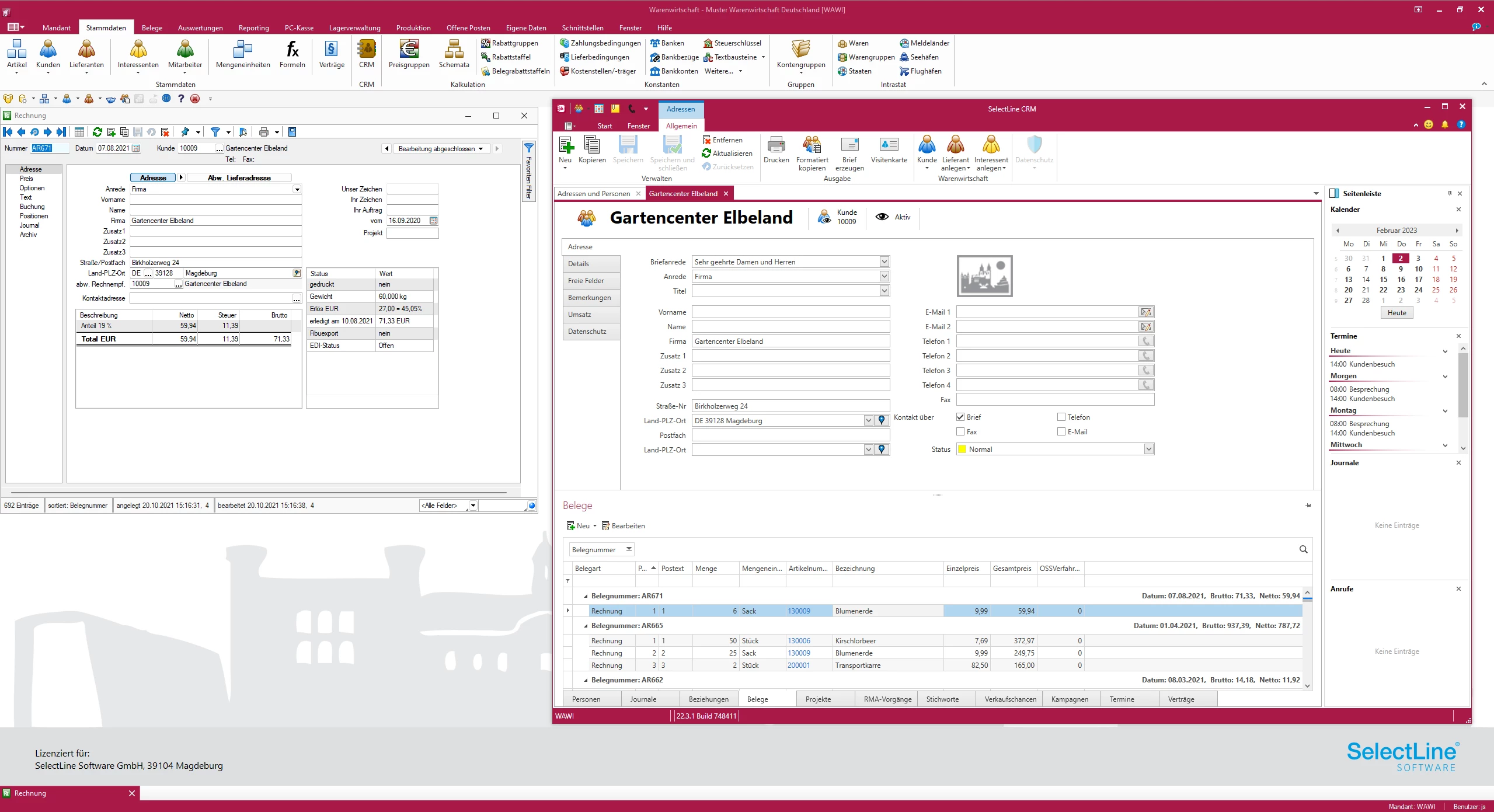Open the Belege menu
This screenshot has height=812, width=1494.
[152, 27]
